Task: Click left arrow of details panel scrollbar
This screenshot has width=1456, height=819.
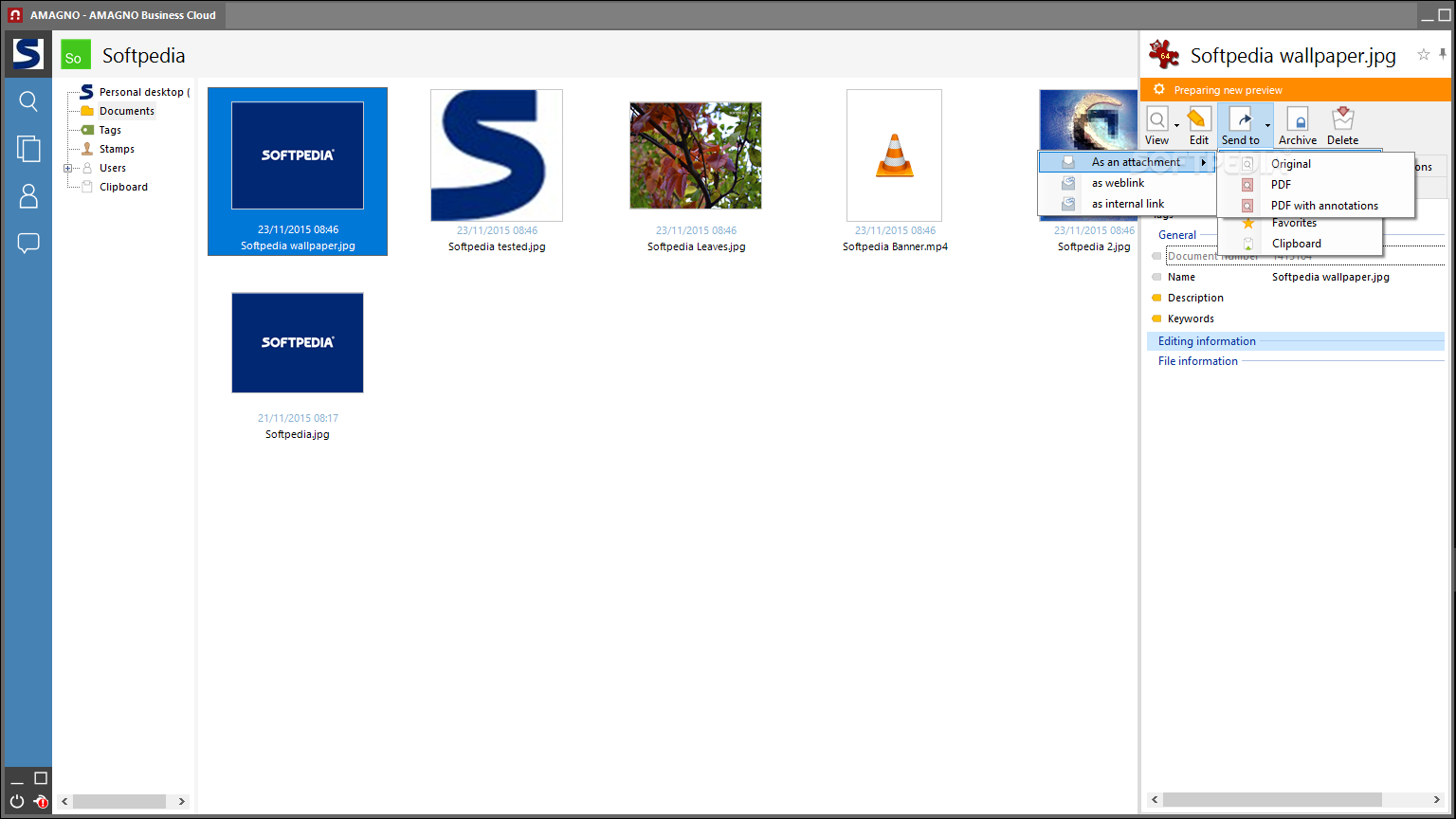Action: pyautogui.click(x=1155, y=799)
